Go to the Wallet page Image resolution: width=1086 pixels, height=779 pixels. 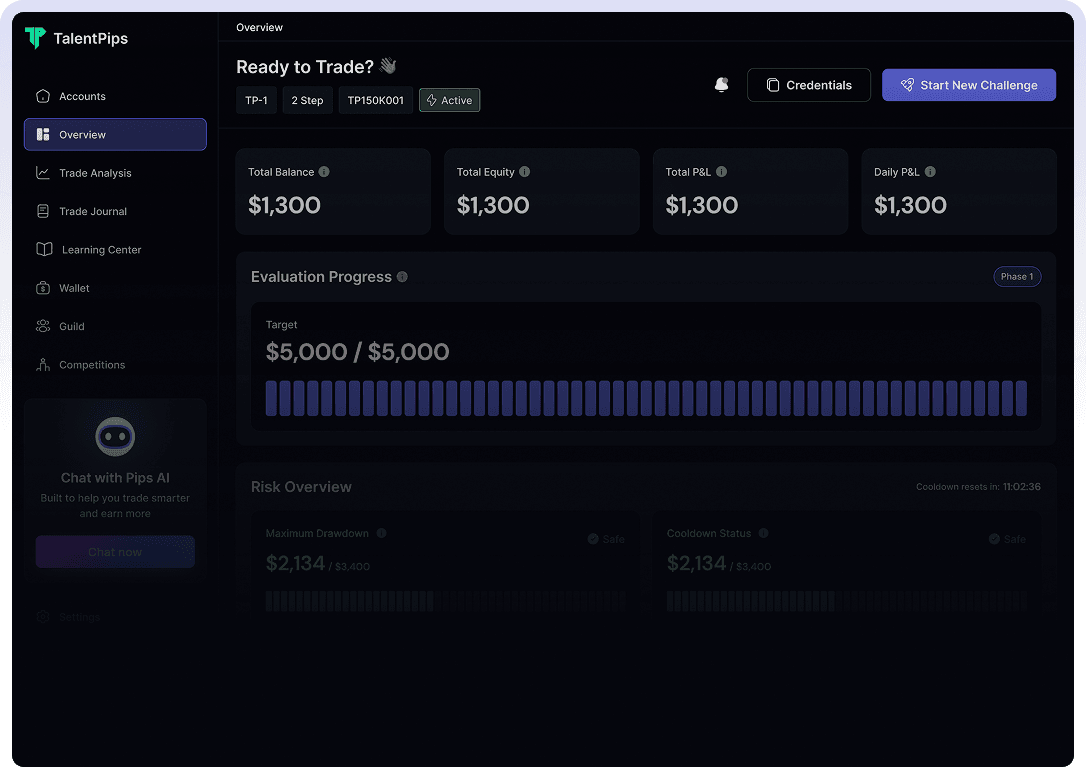[115, 288]
